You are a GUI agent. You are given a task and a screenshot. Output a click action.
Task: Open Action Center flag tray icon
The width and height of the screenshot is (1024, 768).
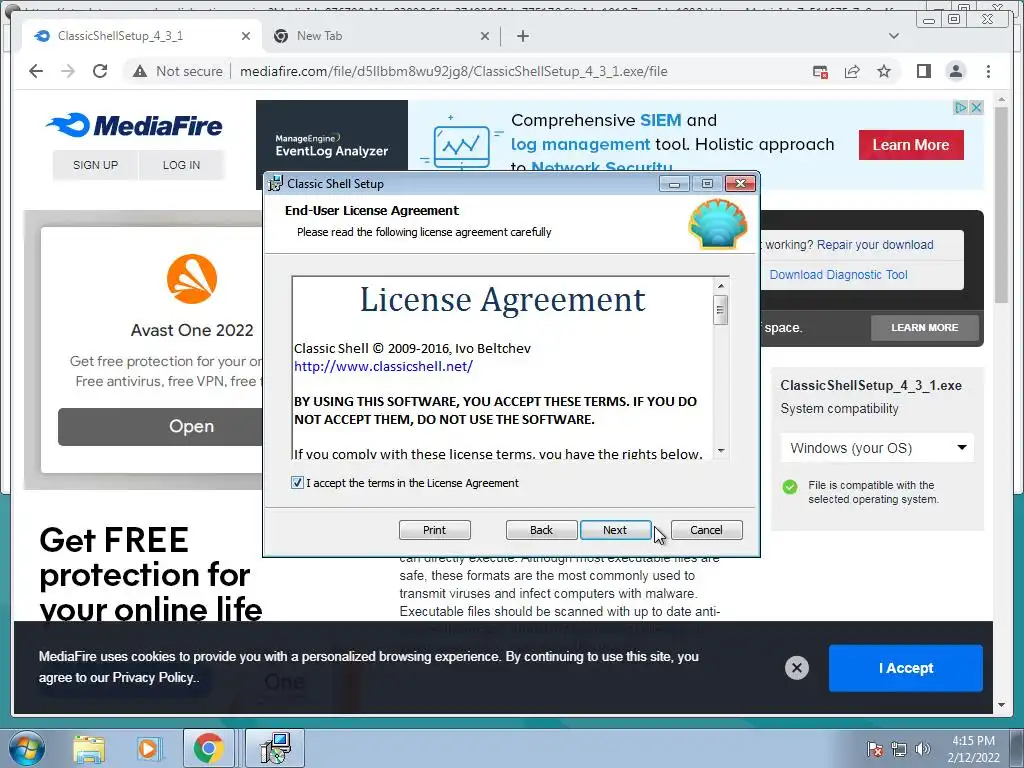coord(875,749)
